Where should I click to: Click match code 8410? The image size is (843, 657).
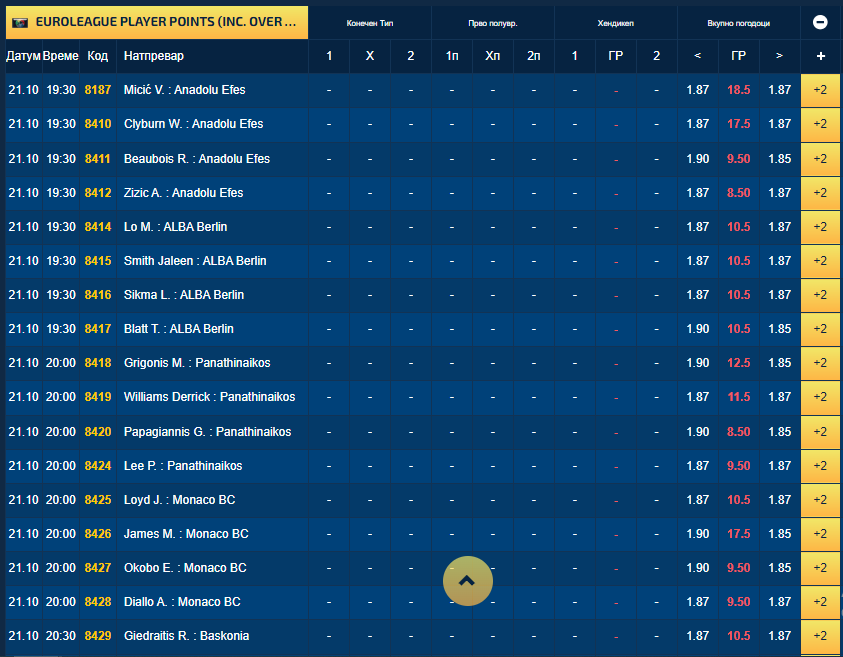98,124
